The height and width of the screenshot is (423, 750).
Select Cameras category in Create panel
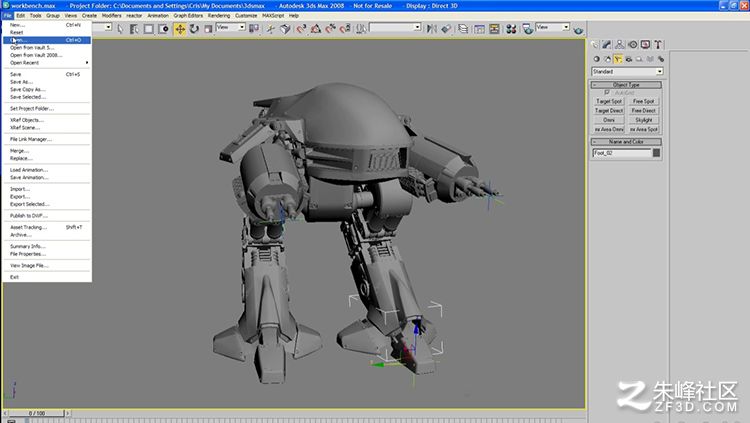629,59
